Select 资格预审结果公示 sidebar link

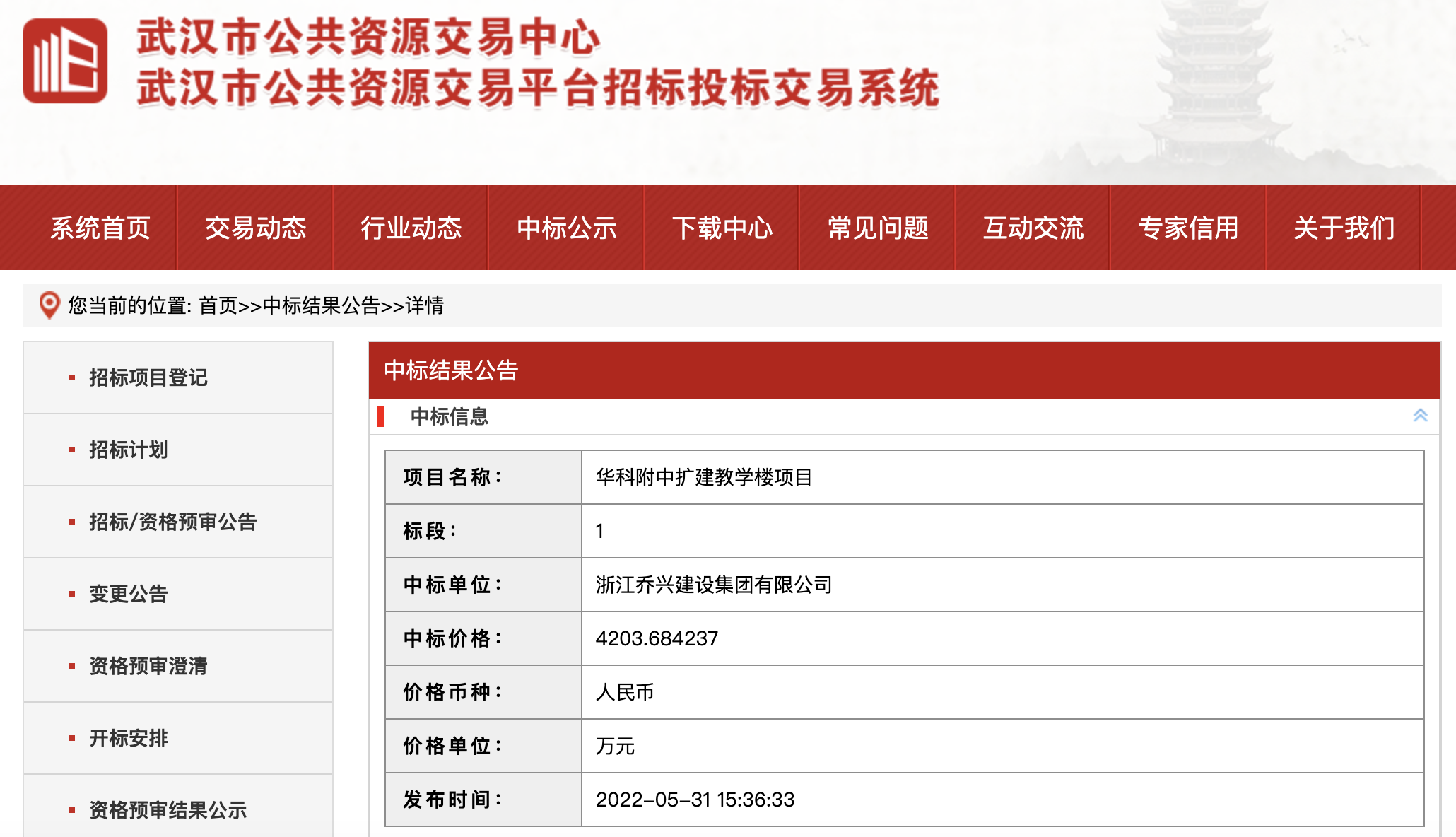(x=168, y=810)
